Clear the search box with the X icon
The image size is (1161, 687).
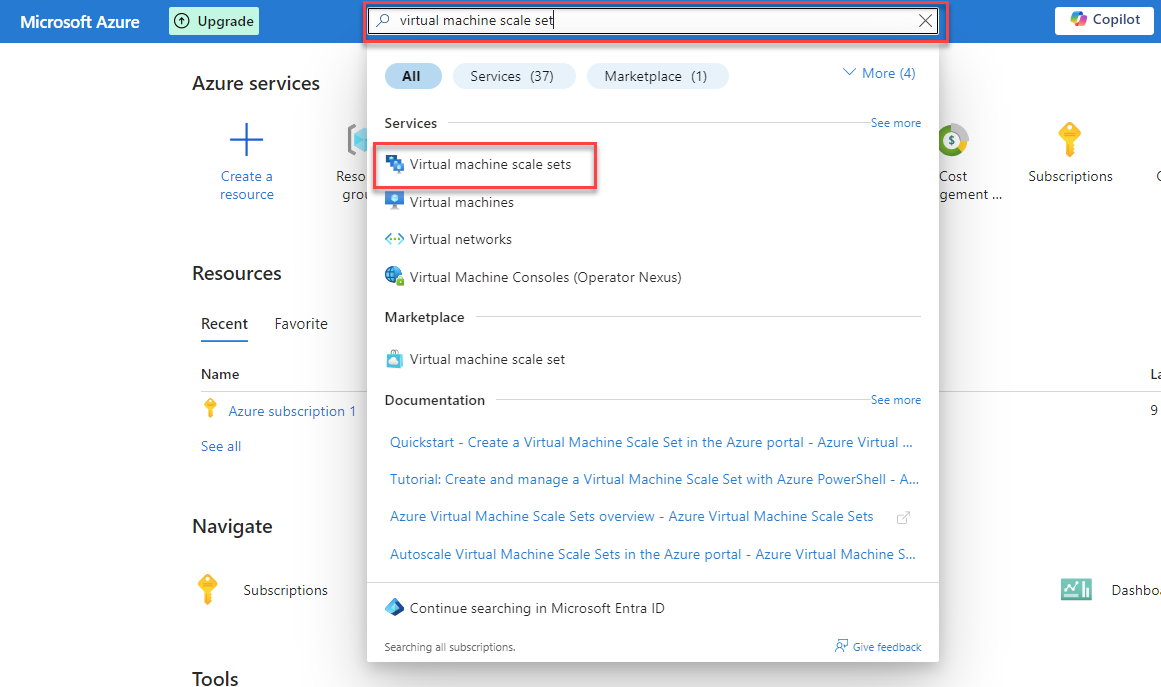point(925,21)
